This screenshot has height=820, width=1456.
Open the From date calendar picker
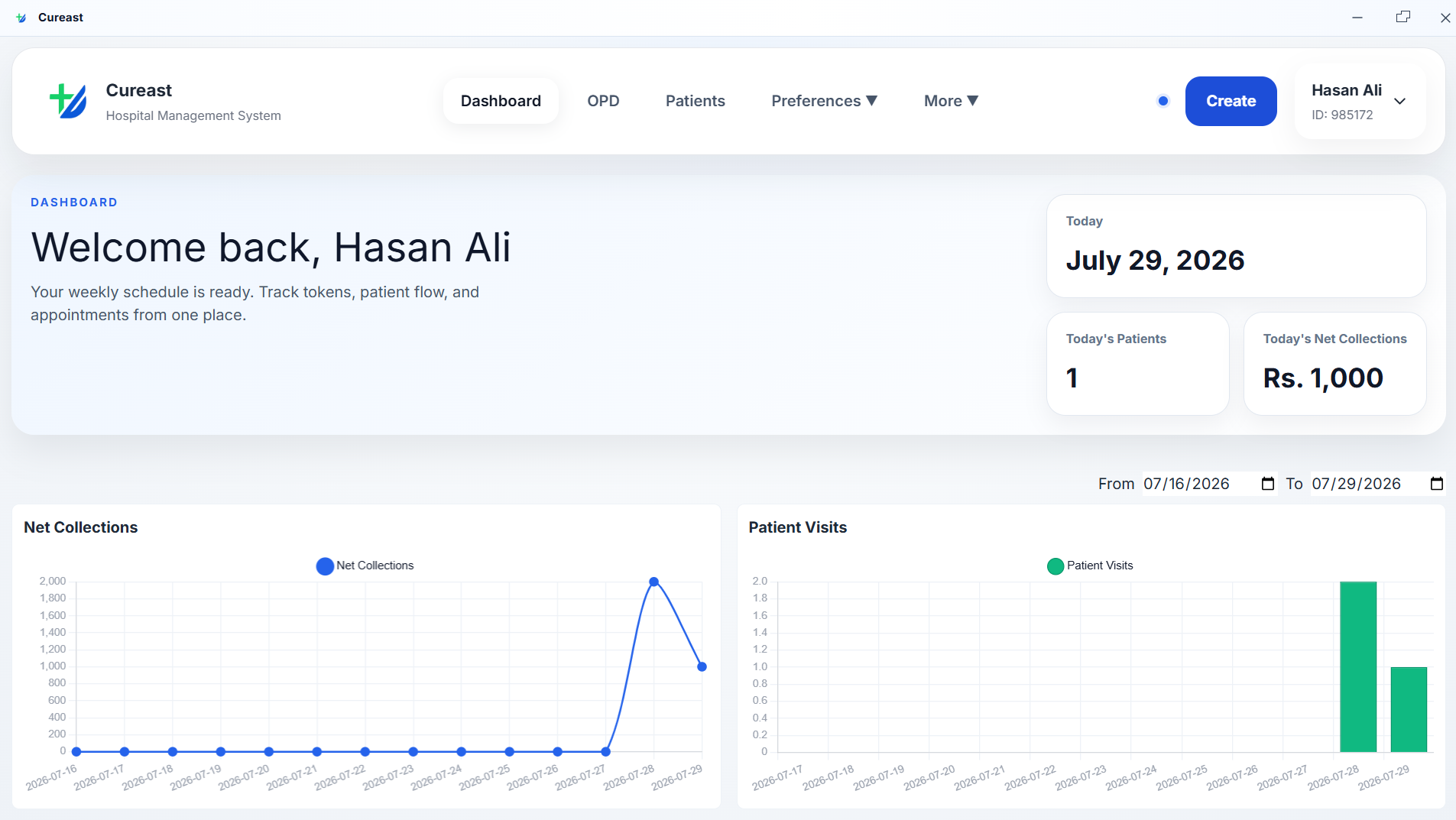(x=1268, y=484)
